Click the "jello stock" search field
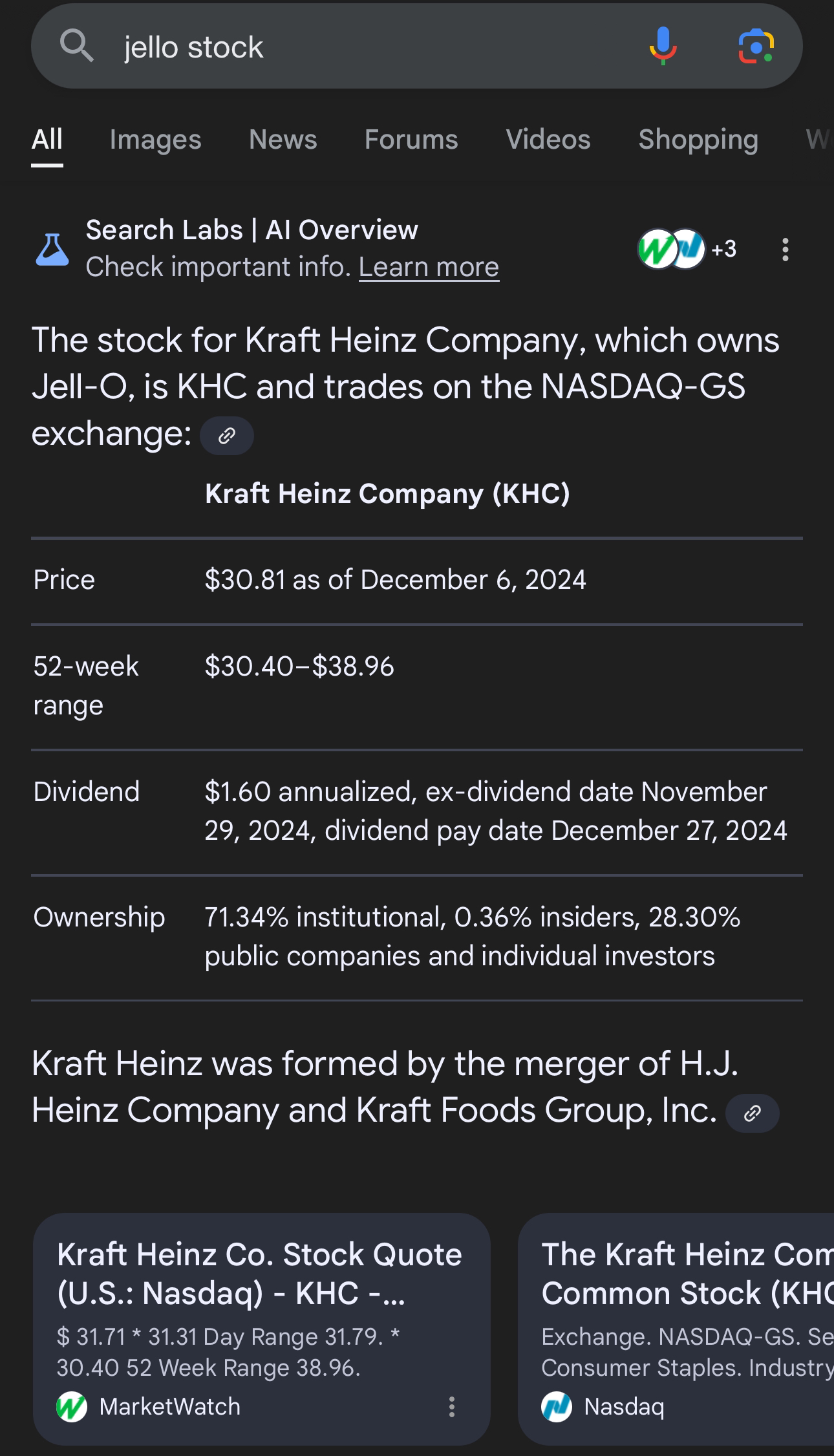 (x=375, y=47)
